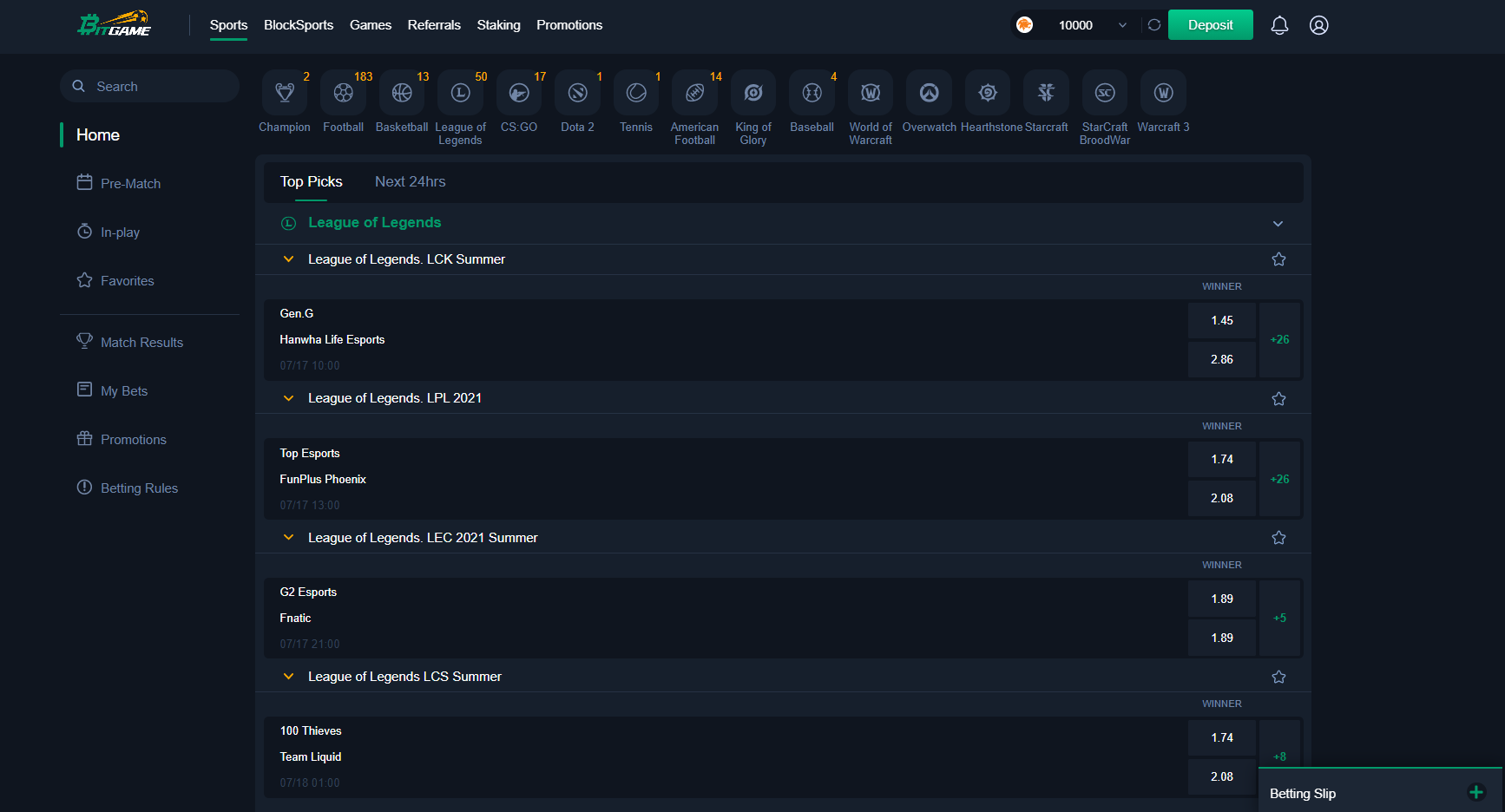Select StarCraft BroodWar category icon
The image size is (1505, 812).
1105,93
